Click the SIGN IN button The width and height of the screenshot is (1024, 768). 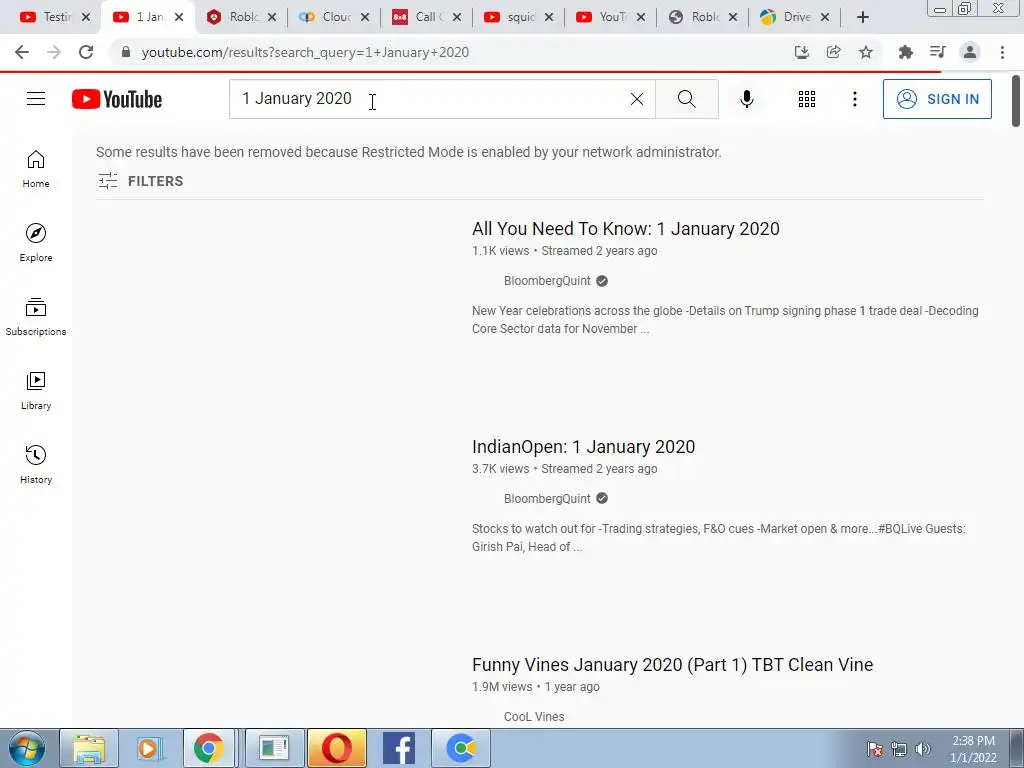(x=937, y=99)
